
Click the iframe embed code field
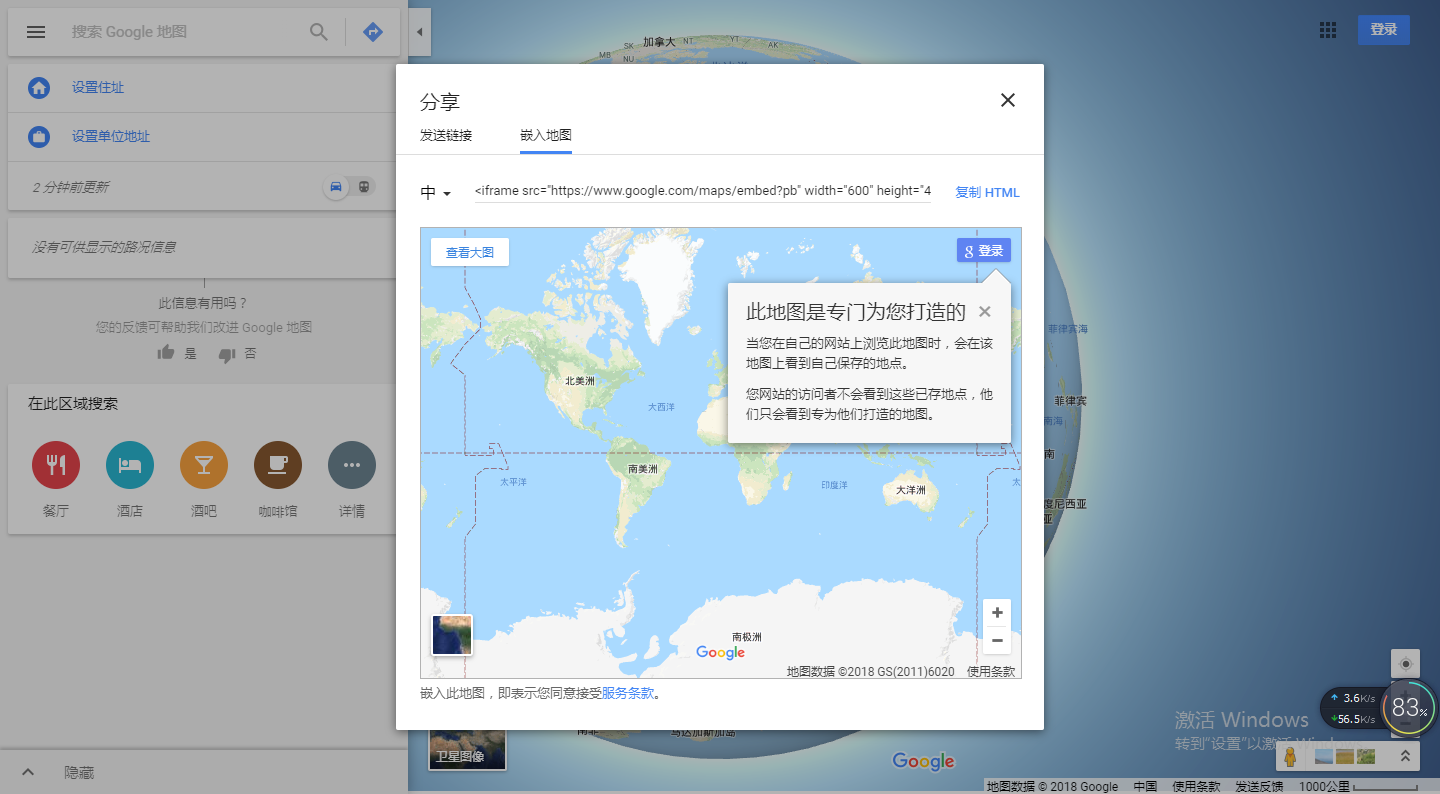(703, 192)
